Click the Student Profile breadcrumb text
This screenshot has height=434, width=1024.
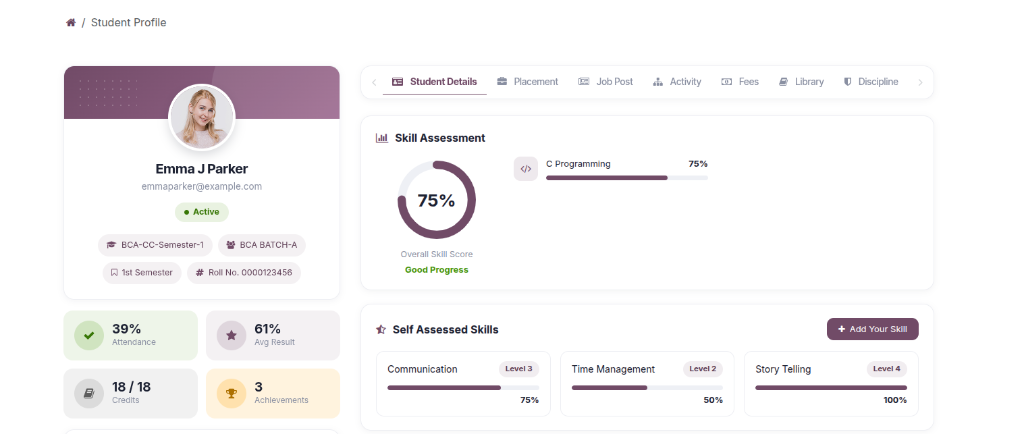pyautogui.click(x=129, y=22)
